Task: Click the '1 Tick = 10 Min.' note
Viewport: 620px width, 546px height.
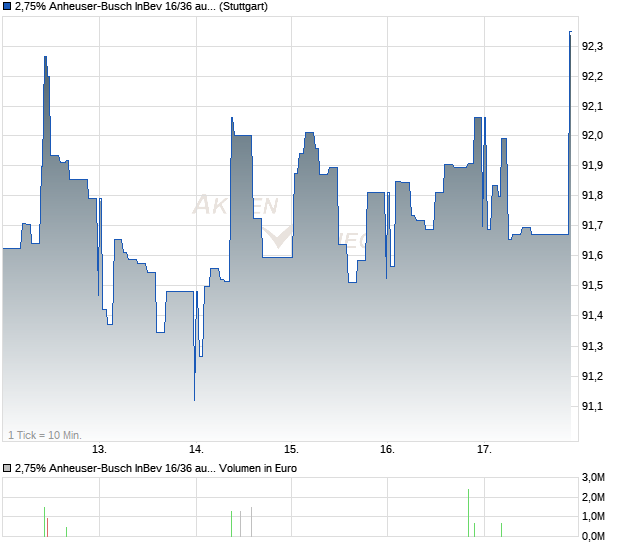Action: tap(45, 435)
